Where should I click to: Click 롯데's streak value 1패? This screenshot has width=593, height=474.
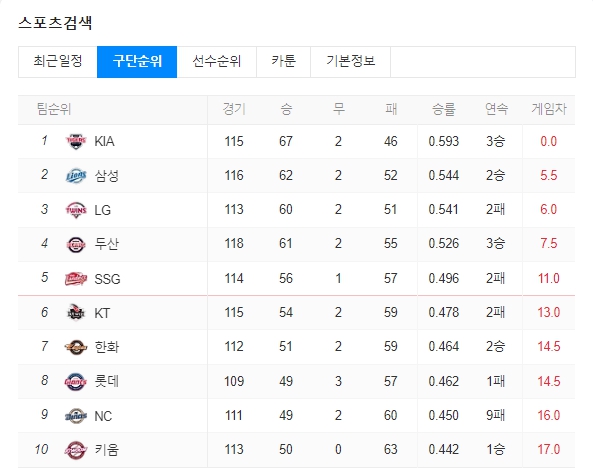coord(495,381)
